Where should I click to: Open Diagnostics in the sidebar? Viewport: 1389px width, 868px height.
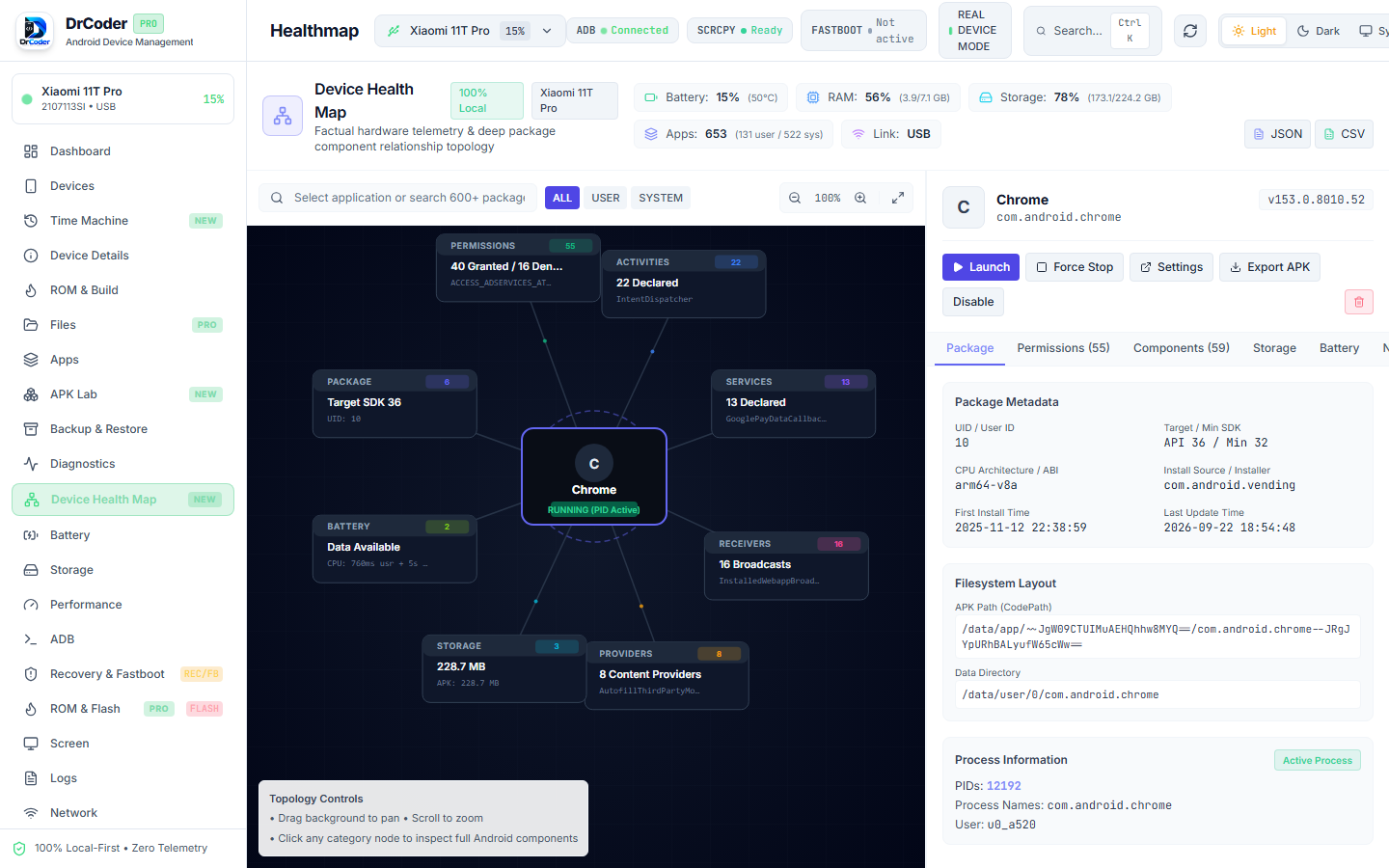pos(123,464)
